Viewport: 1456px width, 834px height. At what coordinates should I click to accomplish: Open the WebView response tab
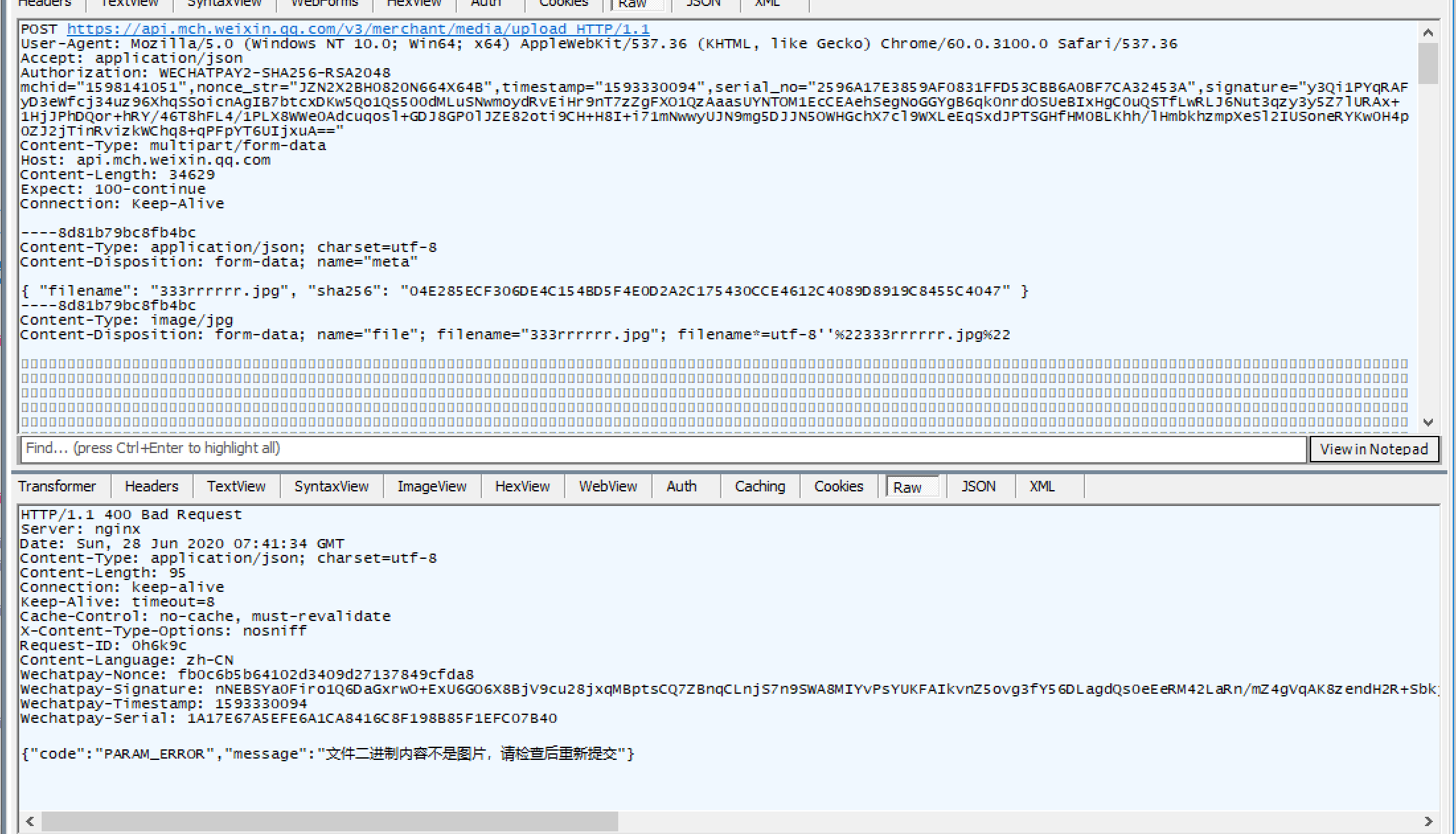[608, 486]
